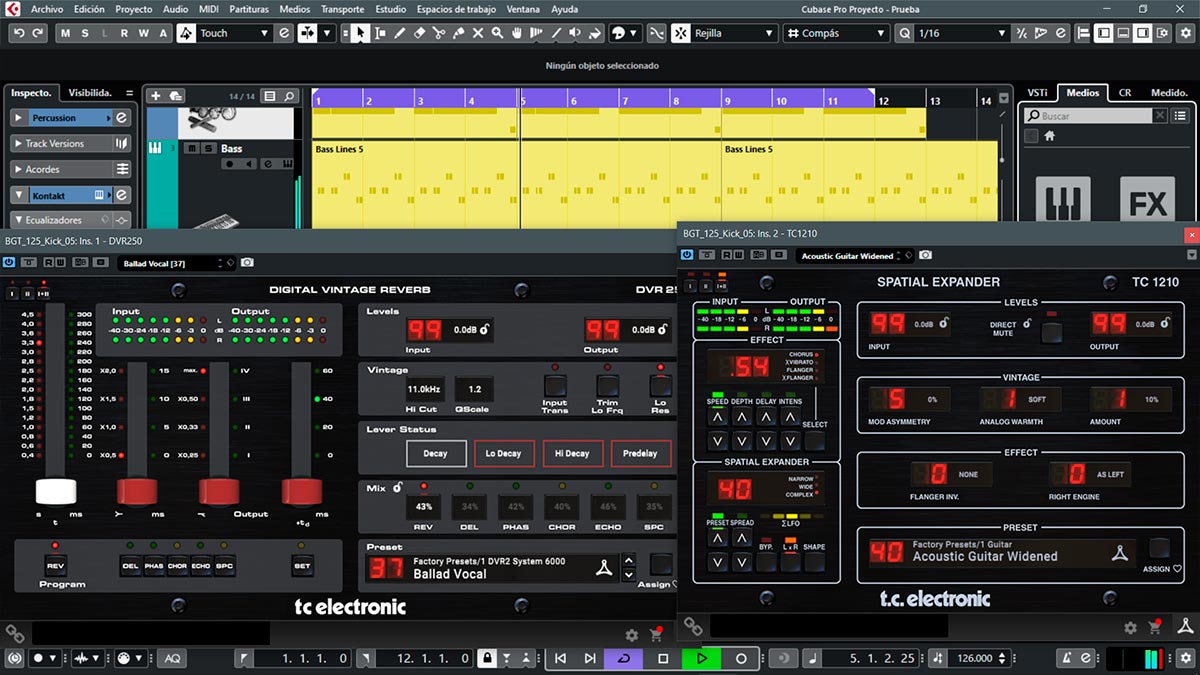Viewport: 1200px width, 675px height.
Task: Click the white decay lever fader
Action: click(x=56, y=491)
